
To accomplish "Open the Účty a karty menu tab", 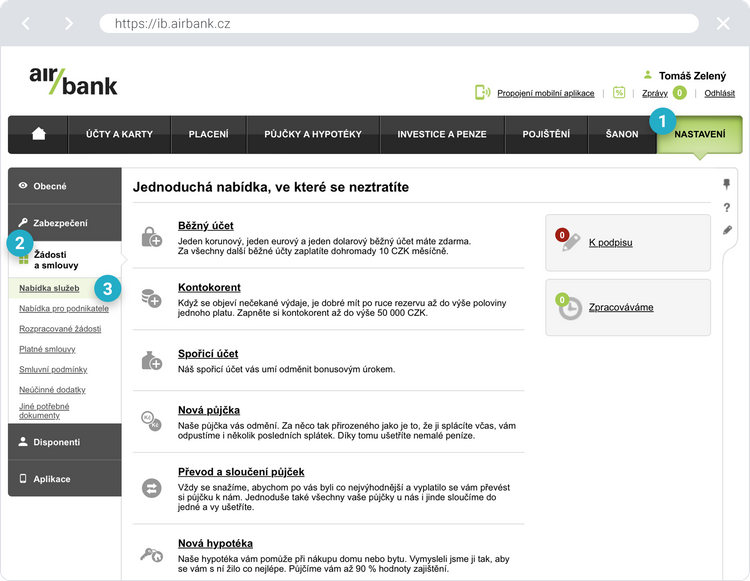I will pos(119,134).
